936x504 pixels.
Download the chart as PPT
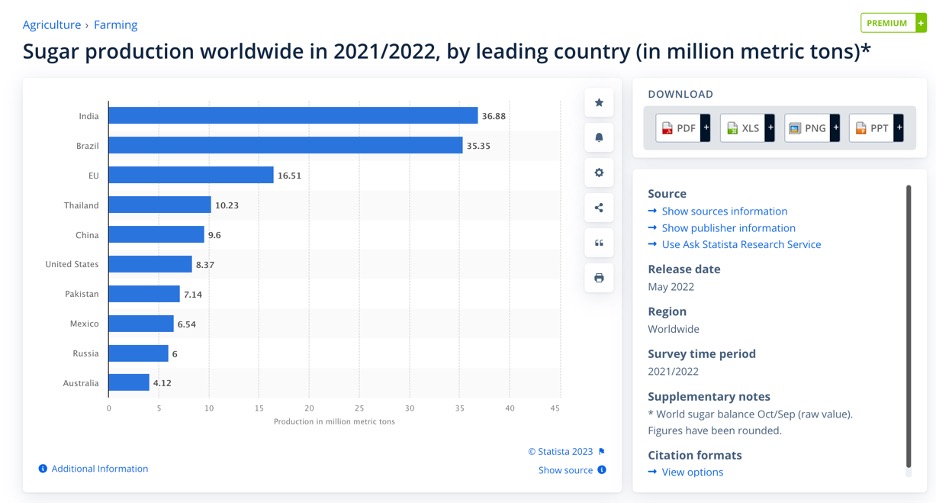(876, 128)
